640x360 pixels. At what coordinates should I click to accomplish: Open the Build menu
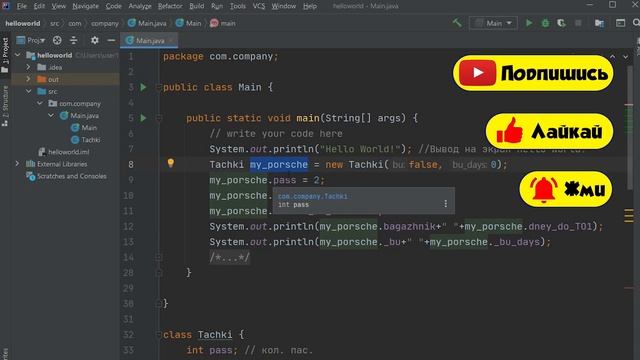[197, 6]
